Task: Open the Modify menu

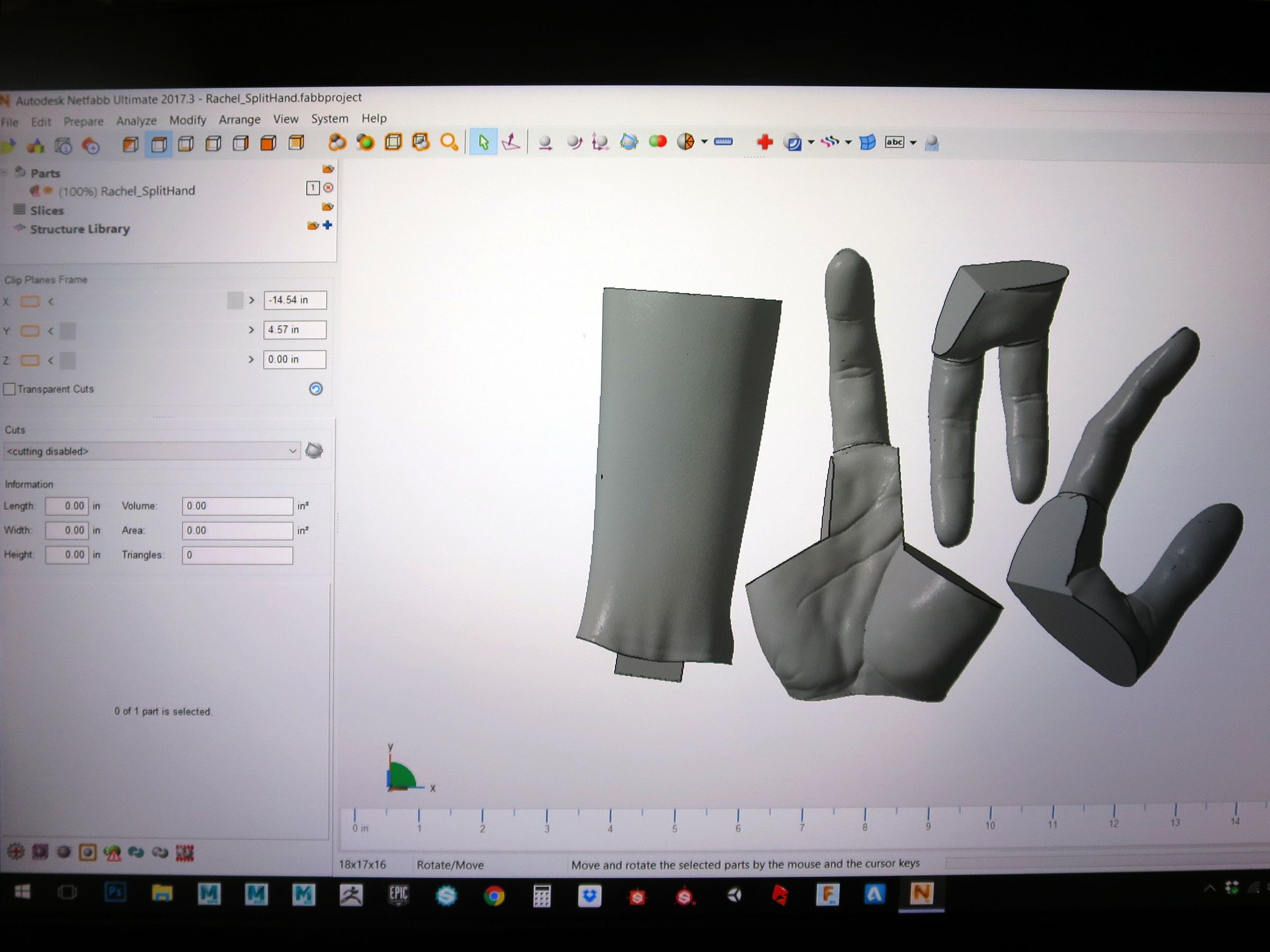Action: click(187, 120)
